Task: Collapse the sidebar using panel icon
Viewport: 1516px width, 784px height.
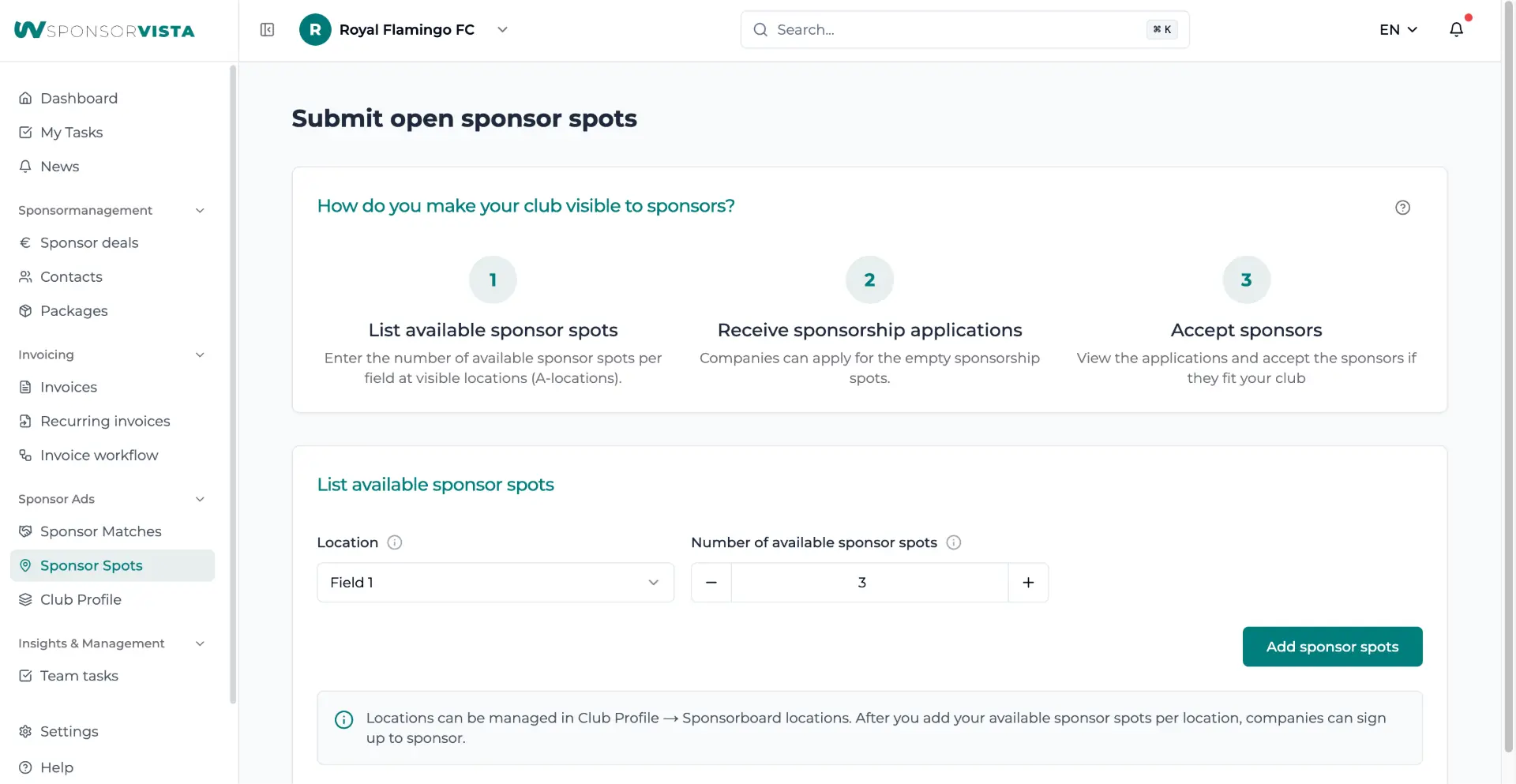Action: (267, 29)
